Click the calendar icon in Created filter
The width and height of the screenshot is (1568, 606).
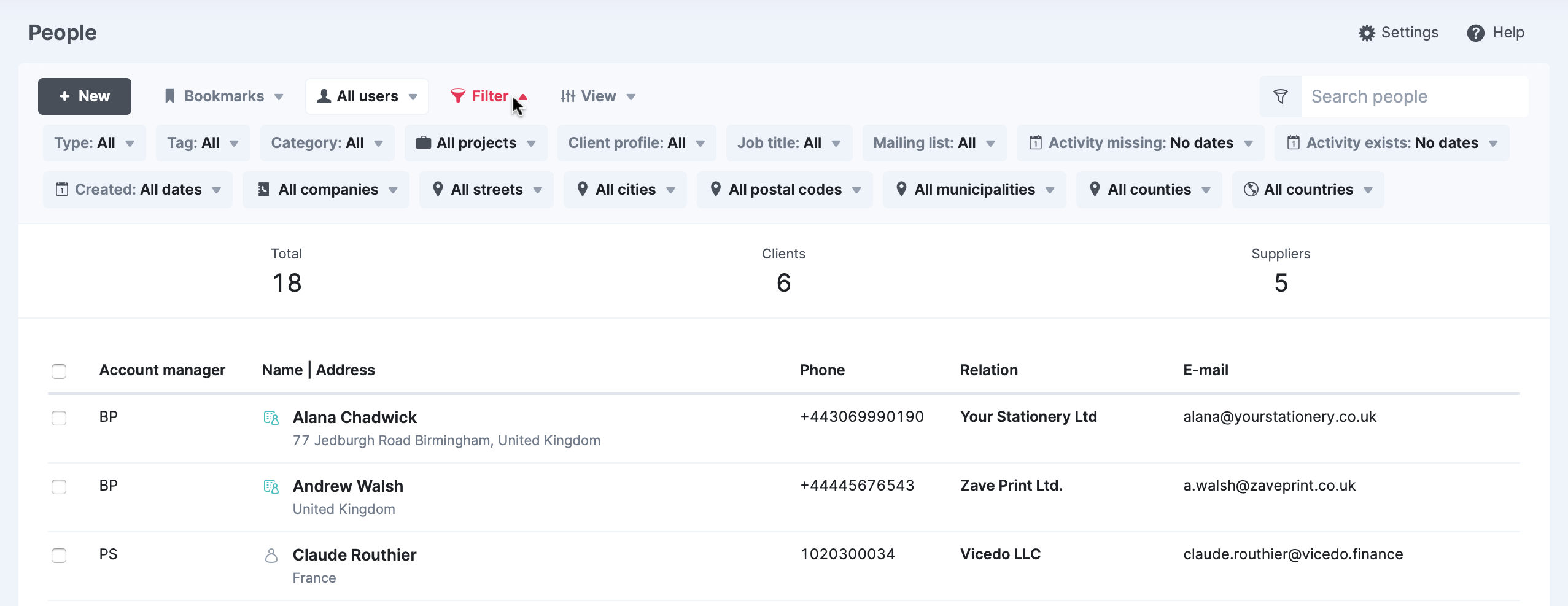click(62, 189)
